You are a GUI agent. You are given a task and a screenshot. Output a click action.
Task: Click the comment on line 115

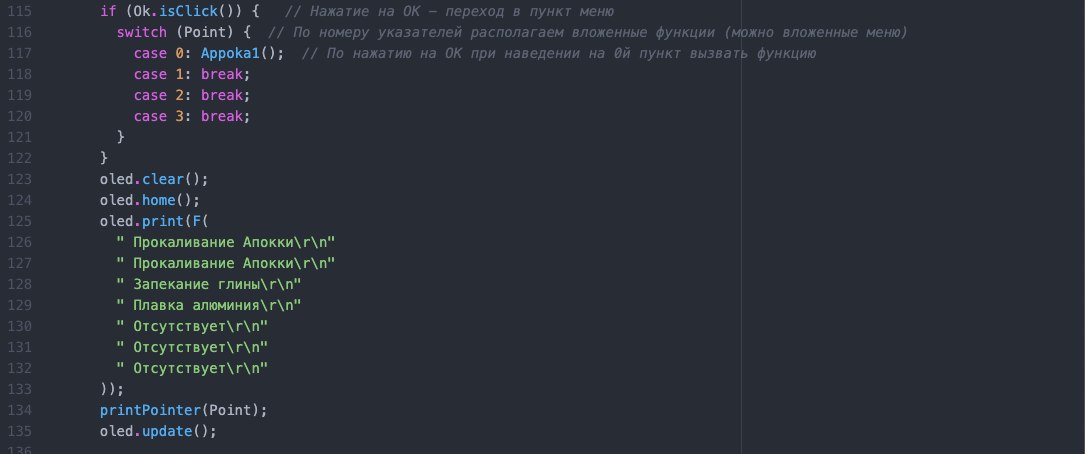click(449, 11)
